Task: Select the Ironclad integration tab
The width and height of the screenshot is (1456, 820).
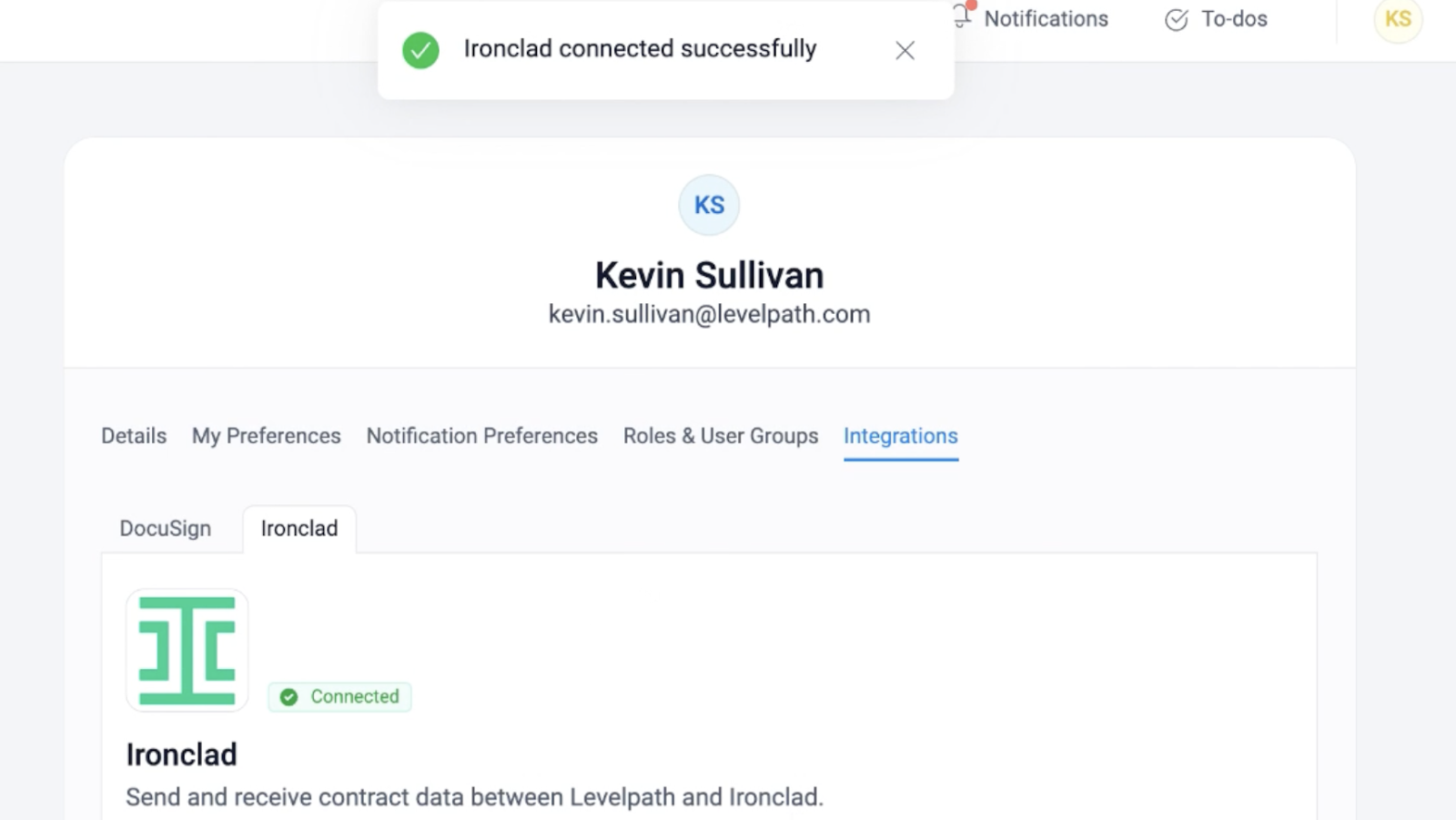Action: 299,529
